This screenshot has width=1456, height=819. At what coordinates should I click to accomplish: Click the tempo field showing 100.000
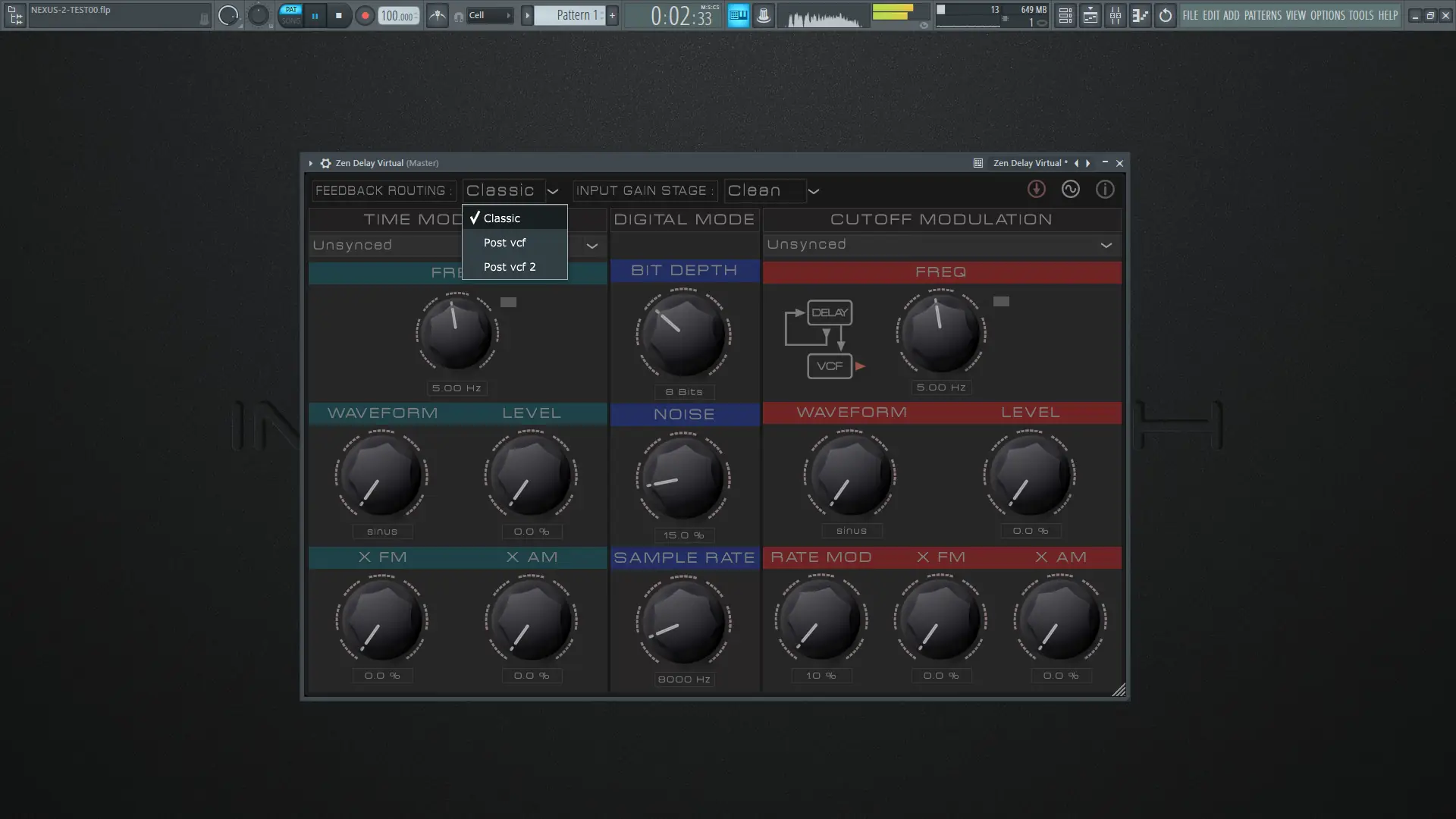click(397, 16)
